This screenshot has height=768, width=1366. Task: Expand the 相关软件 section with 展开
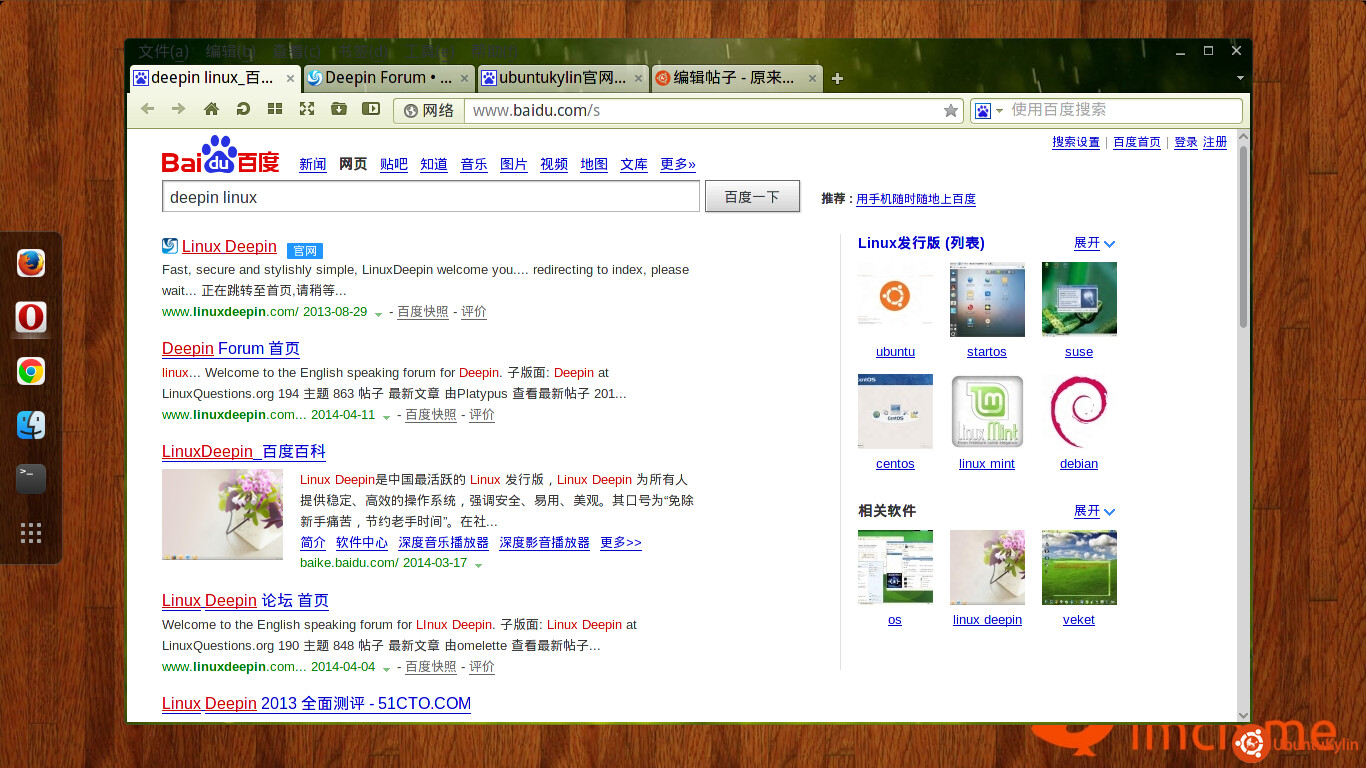(x=1094, y=511)
